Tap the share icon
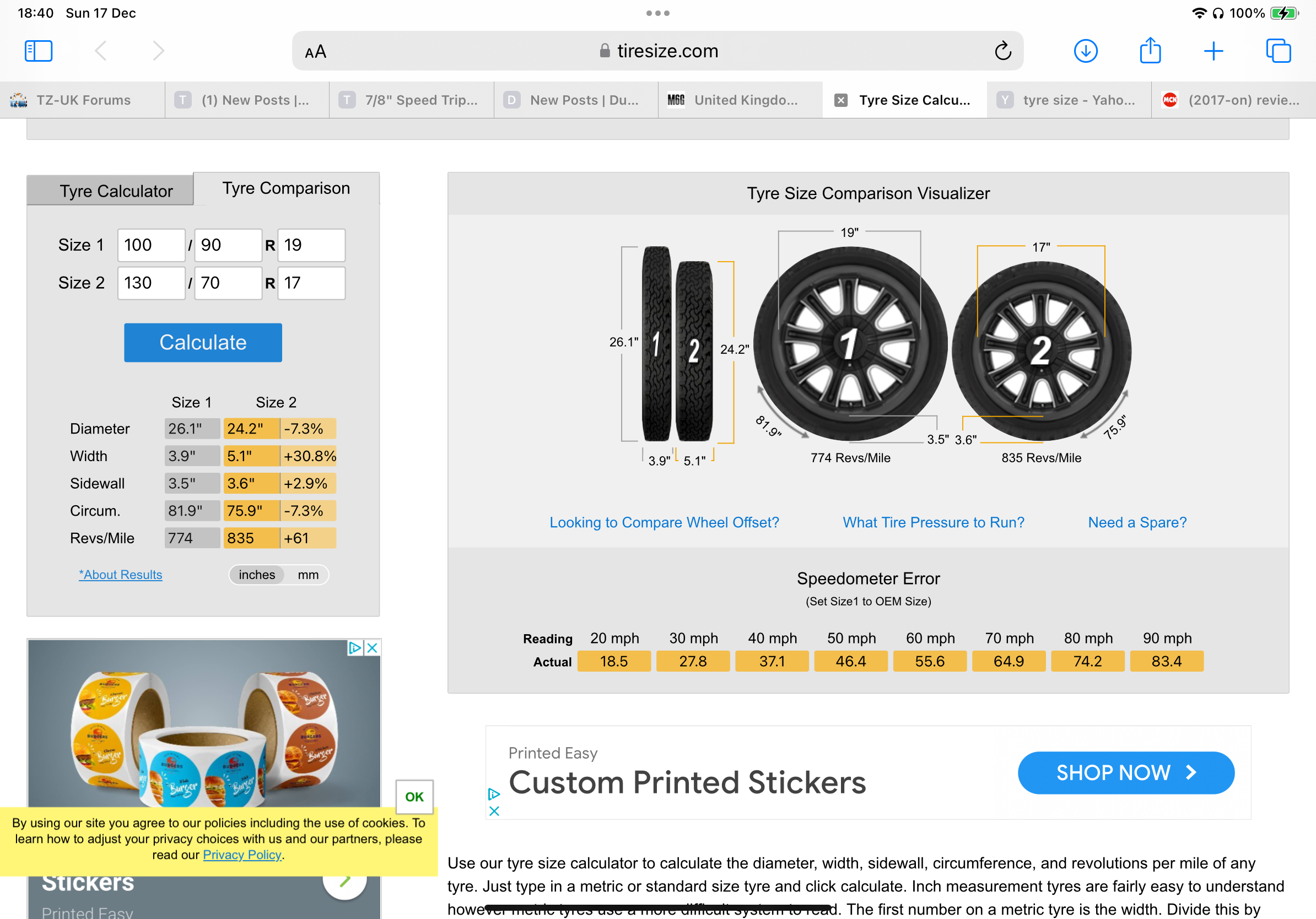 1150,51
